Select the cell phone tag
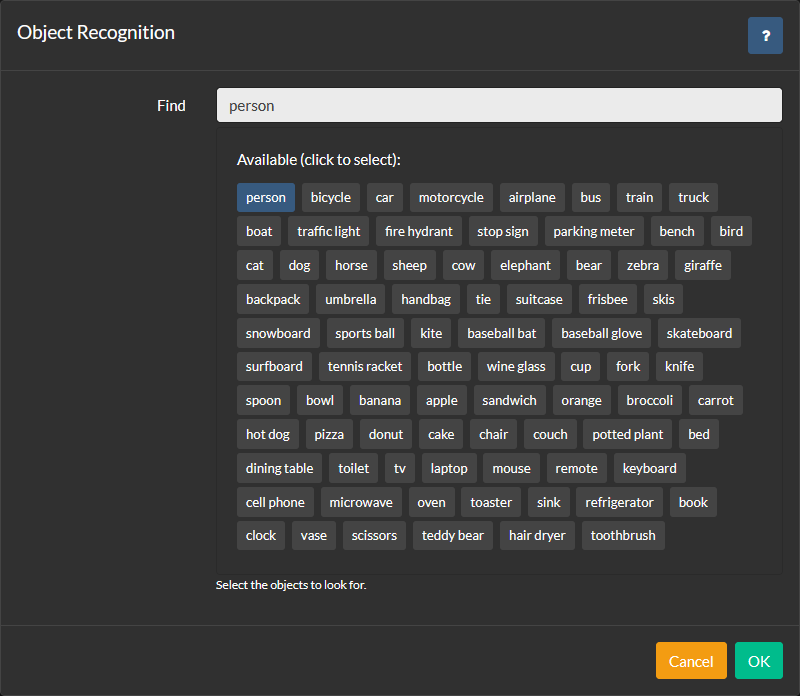800x696 pixels. coord(275,503)
